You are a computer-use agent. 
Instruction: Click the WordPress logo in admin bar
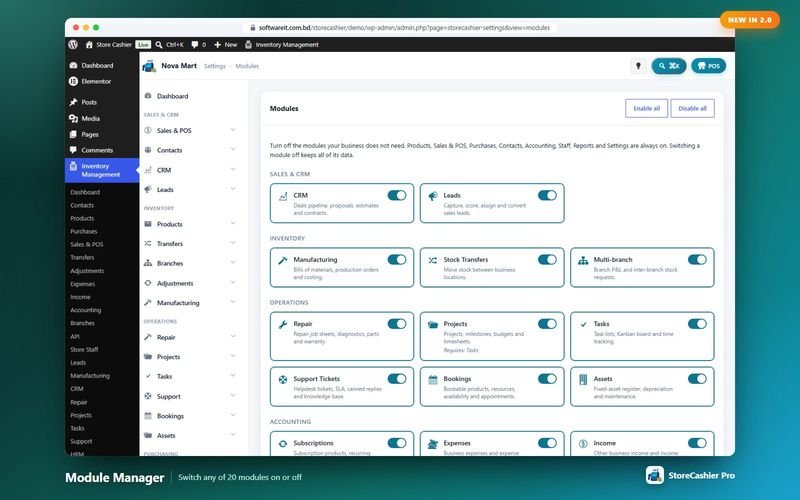73,44
